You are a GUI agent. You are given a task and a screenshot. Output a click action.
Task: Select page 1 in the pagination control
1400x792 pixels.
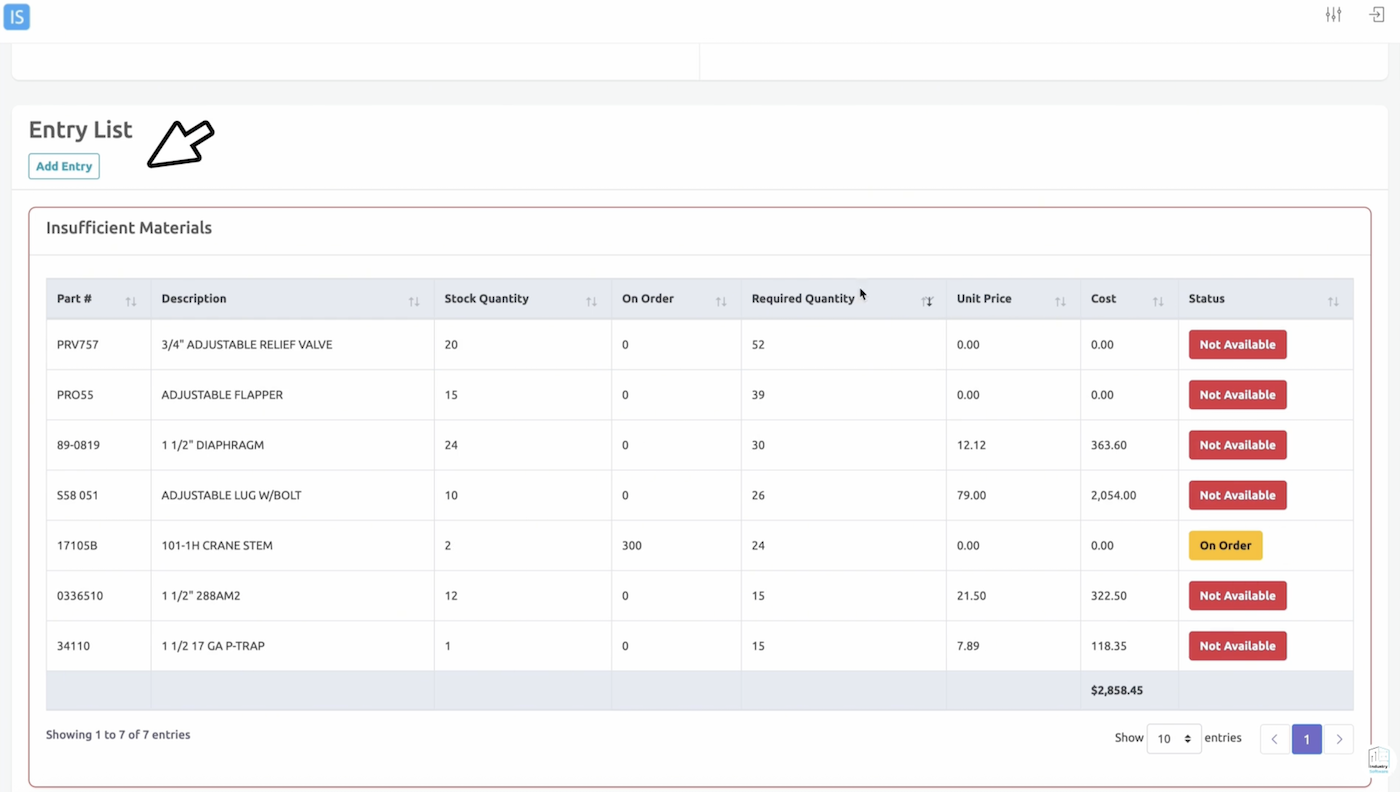(1306, 738)
